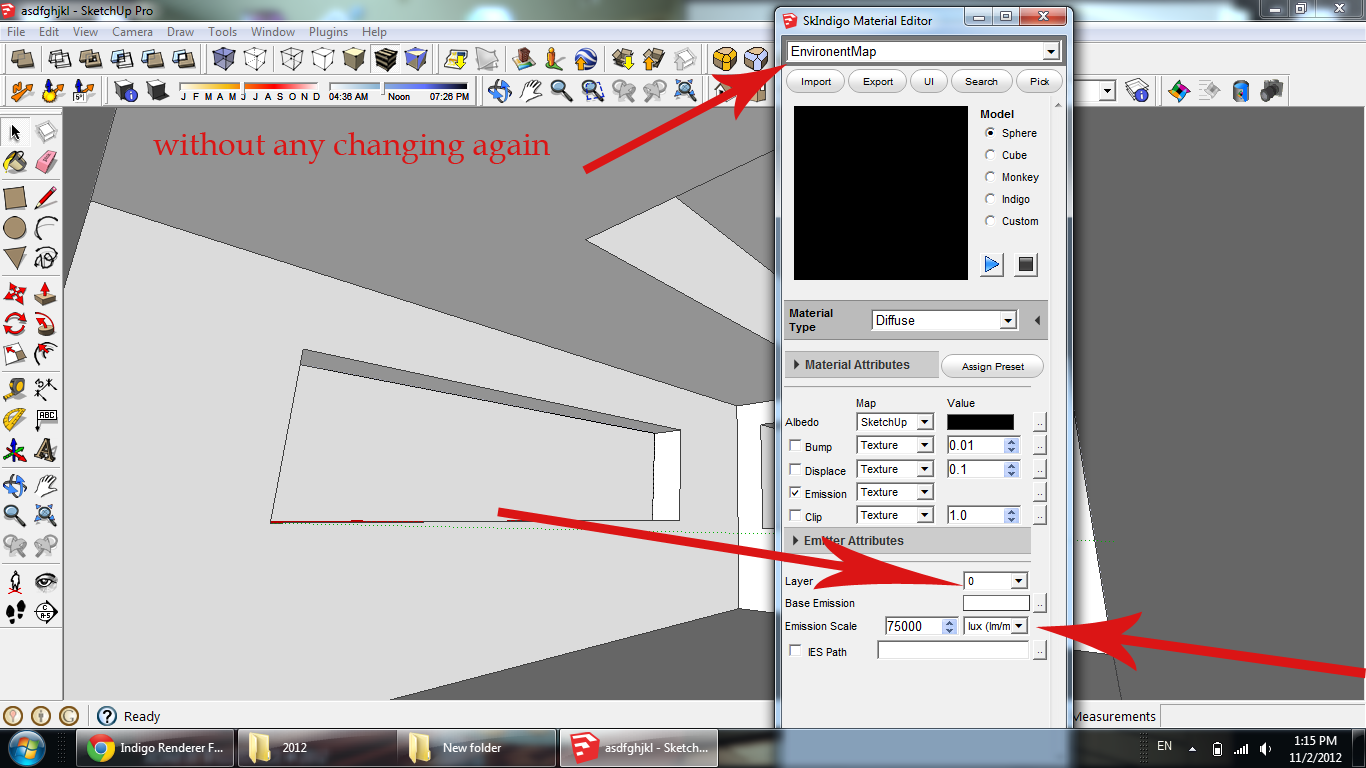Activate the Move tool with red arrows

coord(15,293)
